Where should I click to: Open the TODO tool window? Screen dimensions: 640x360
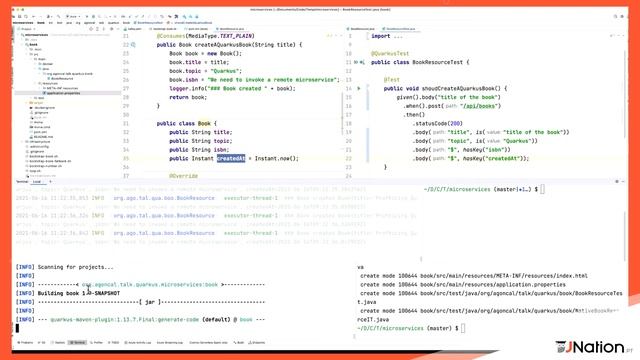(114, 342)
